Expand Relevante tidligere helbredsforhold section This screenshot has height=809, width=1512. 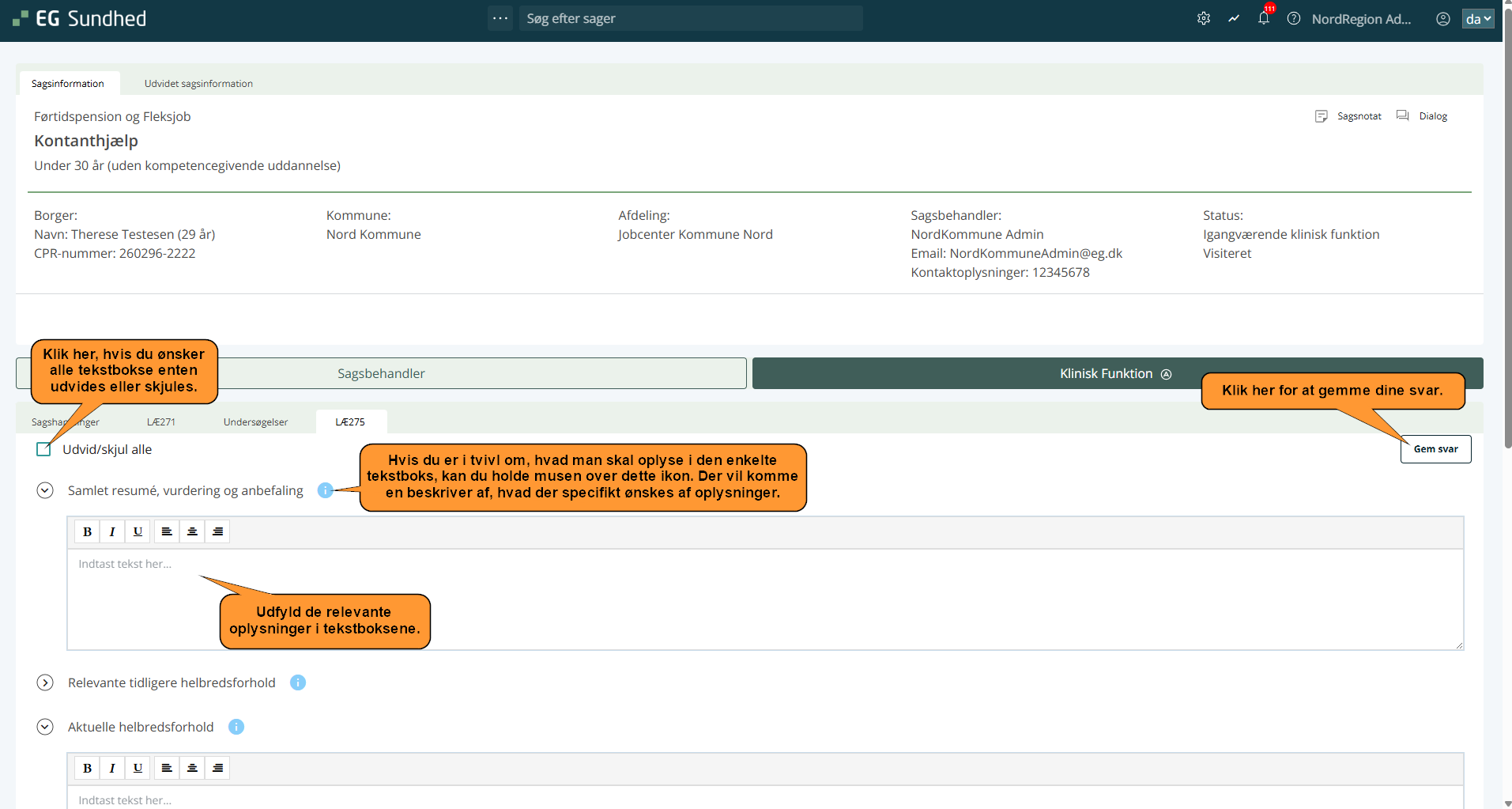(45, 682)
